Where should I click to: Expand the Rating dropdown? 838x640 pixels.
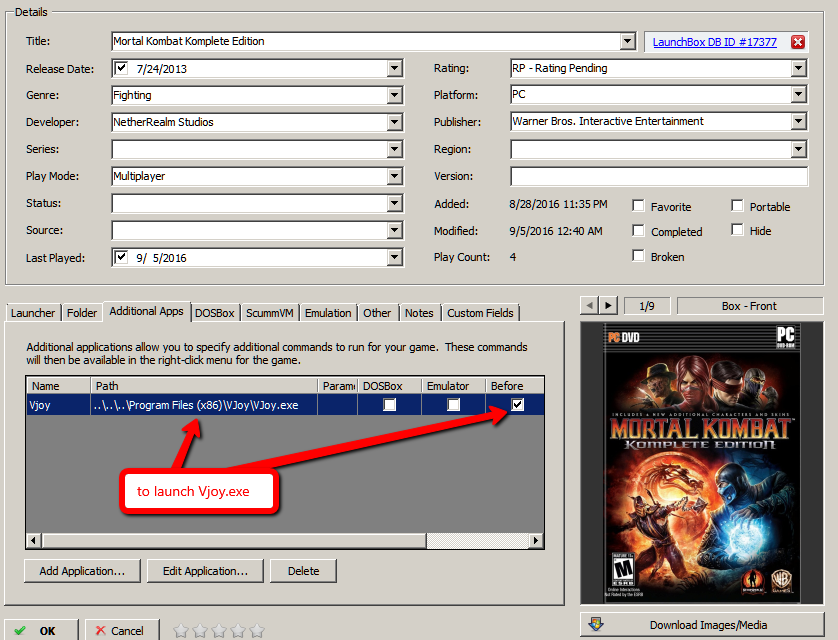click(x=798, y=68)
